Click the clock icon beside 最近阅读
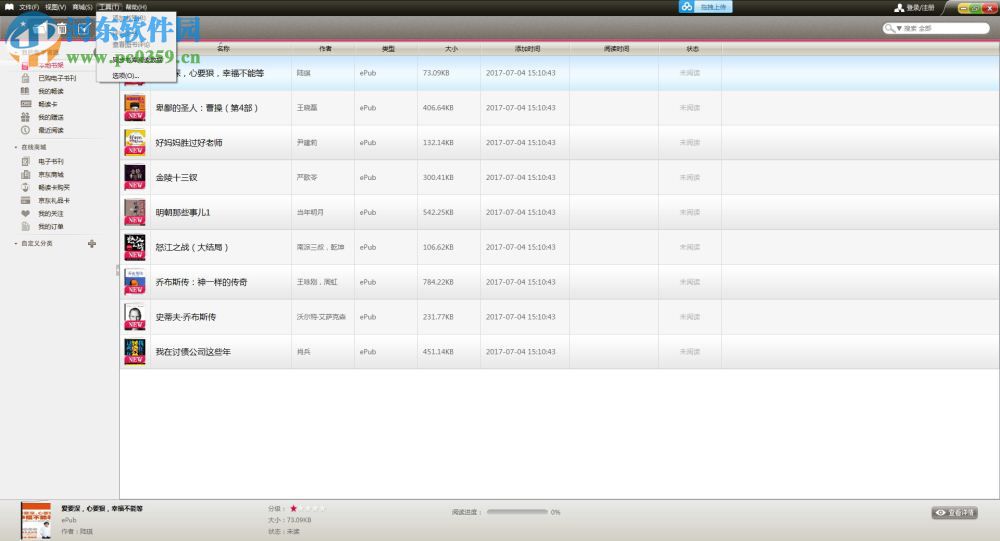 [26, 130]
